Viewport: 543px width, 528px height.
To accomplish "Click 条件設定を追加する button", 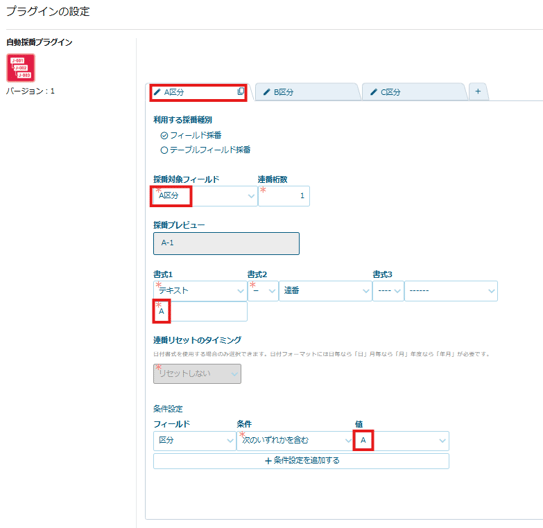I will (x=301, y=461).
